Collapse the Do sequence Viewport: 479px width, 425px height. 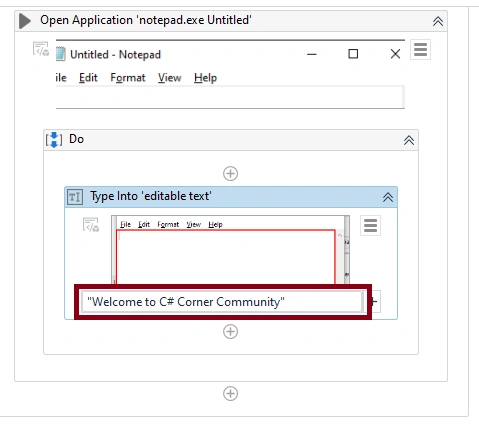click(409, 140)
